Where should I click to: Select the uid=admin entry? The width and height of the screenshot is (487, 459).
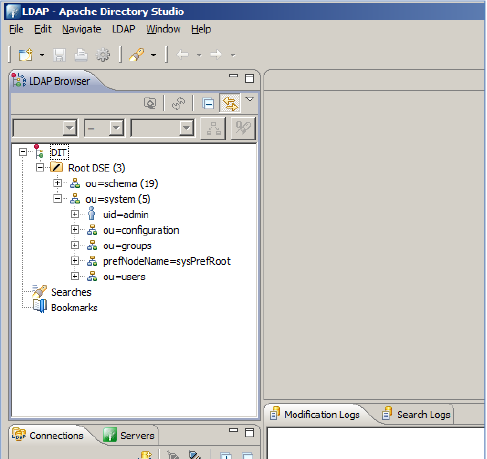[126, 215]
